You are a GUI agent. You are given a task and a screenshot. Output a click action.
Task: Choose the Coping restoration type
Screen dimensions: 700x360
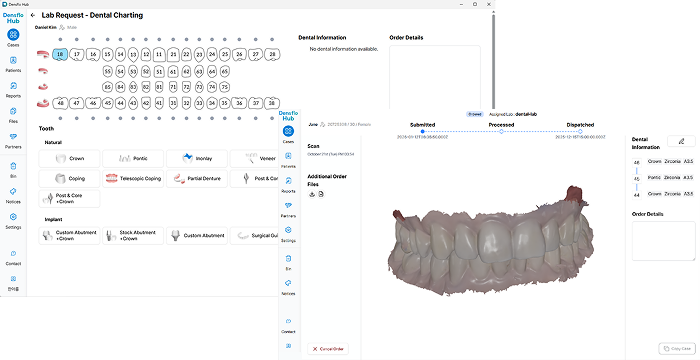69,179
